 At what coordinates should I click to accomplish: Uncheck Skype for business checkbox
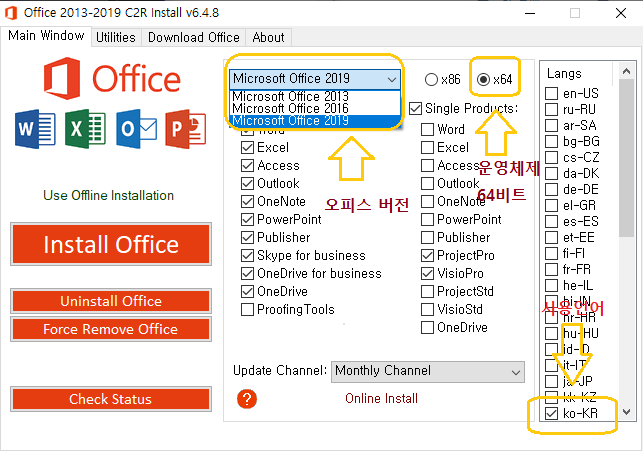[x=247, y=256]
